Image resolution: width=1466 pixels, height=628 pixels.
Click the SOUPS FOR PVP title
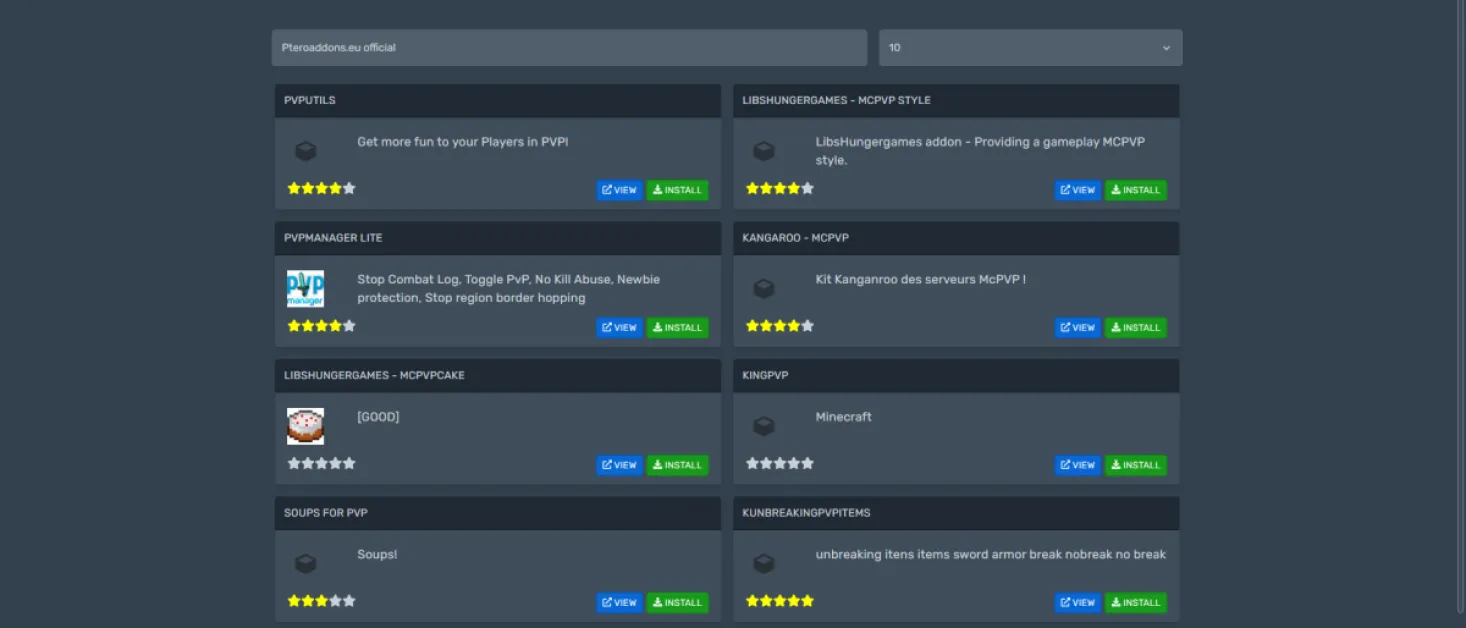click(x=326, y=513)
